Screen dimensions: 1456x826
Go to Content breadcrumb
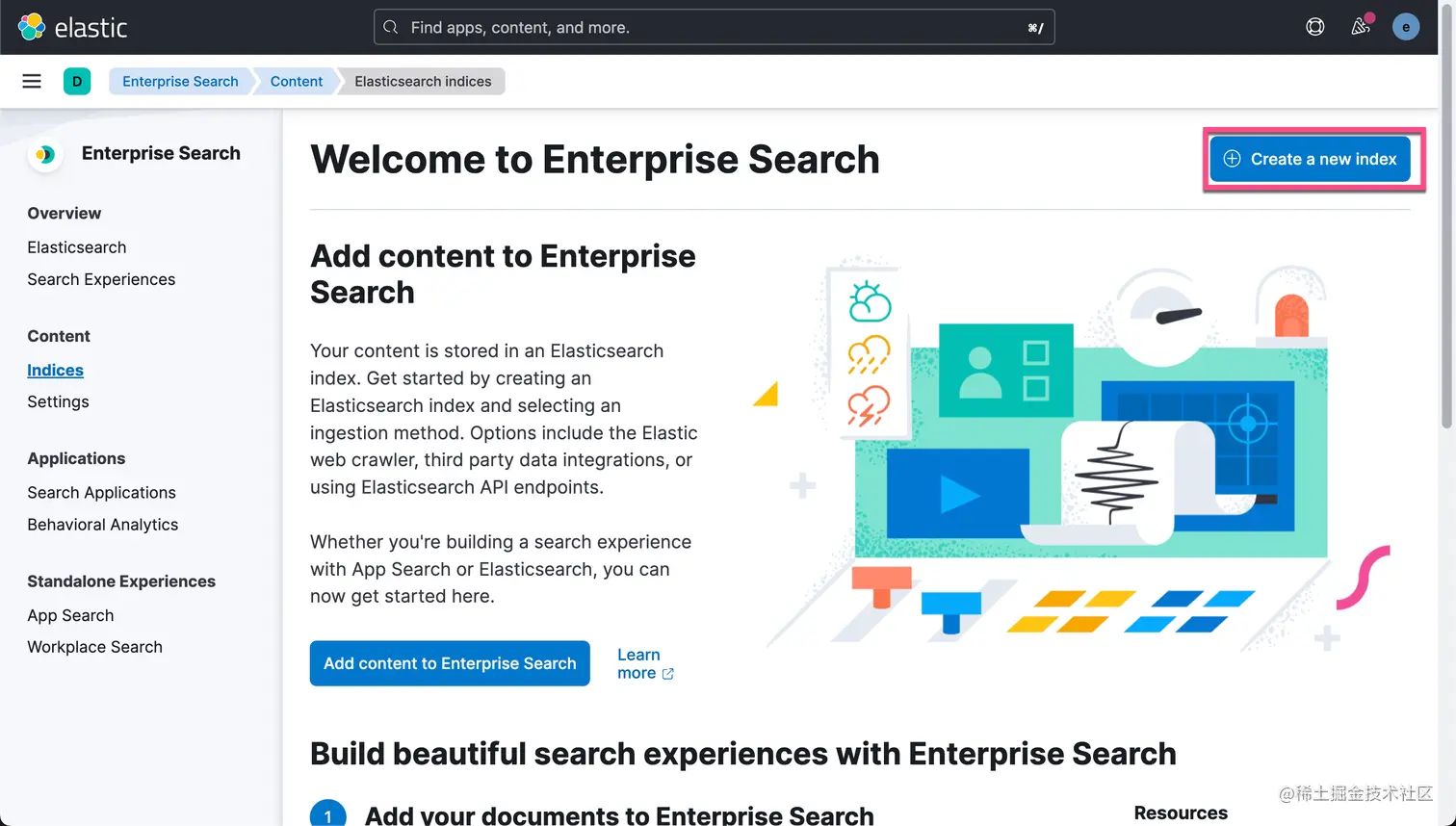coord(297,81)
